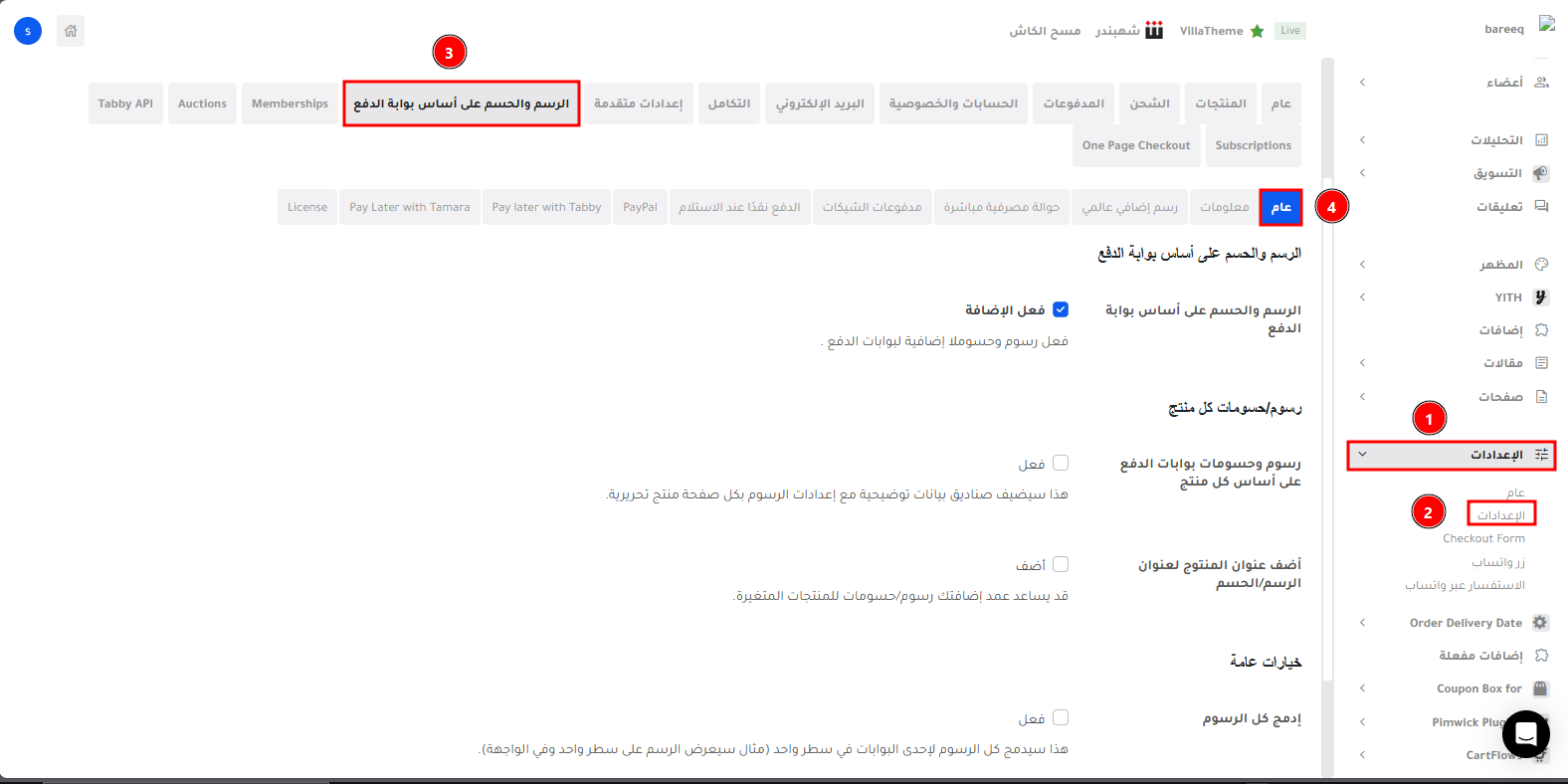The image size is (1568, 784).
Task: Check the merge all fees checkbox
Action: (1061, 717)
